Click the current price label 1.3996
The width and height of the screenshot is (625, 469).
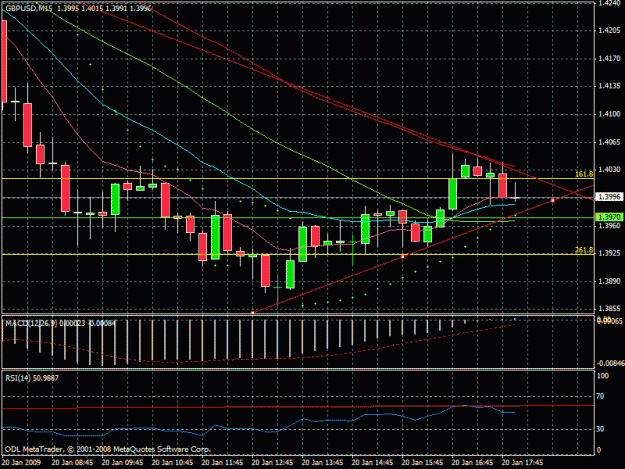coord(609,197)
